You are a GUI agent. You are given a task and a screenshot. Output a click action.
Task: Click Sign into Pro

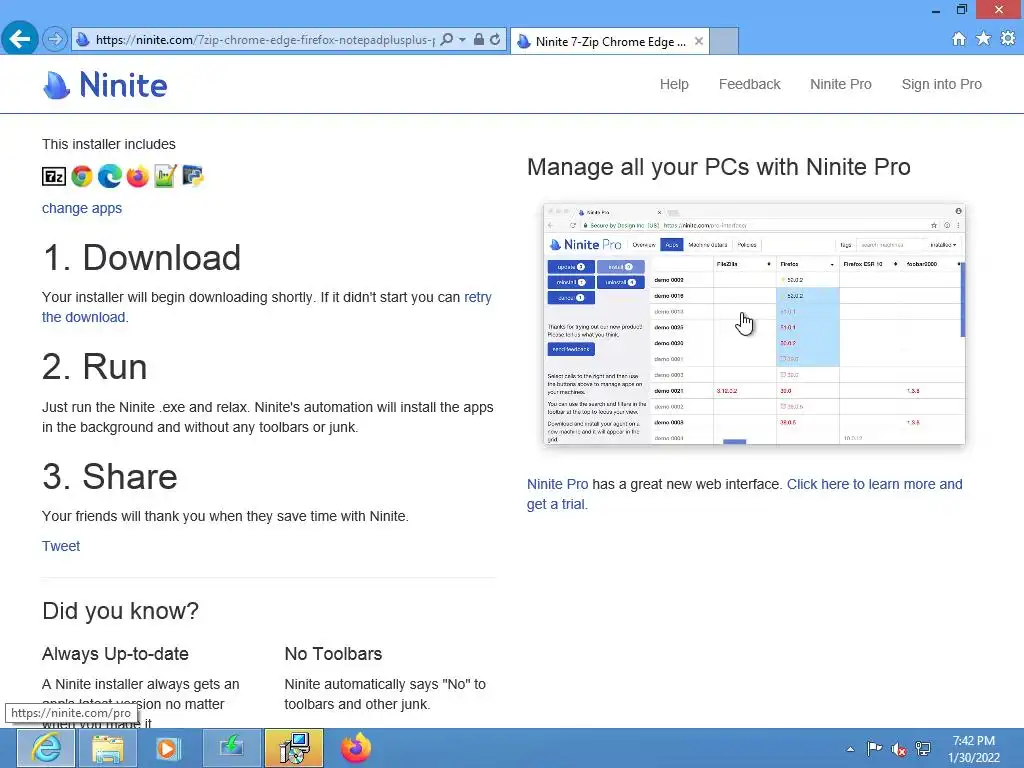click(942, 84)
